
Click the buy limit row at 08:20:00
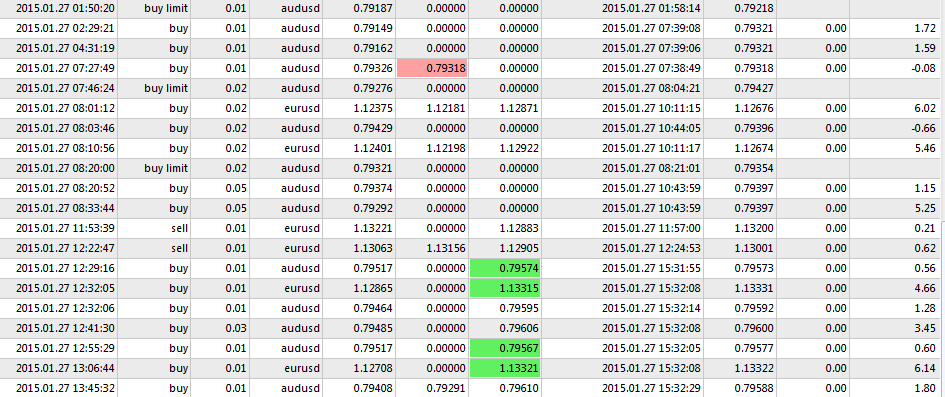point(472,168)
